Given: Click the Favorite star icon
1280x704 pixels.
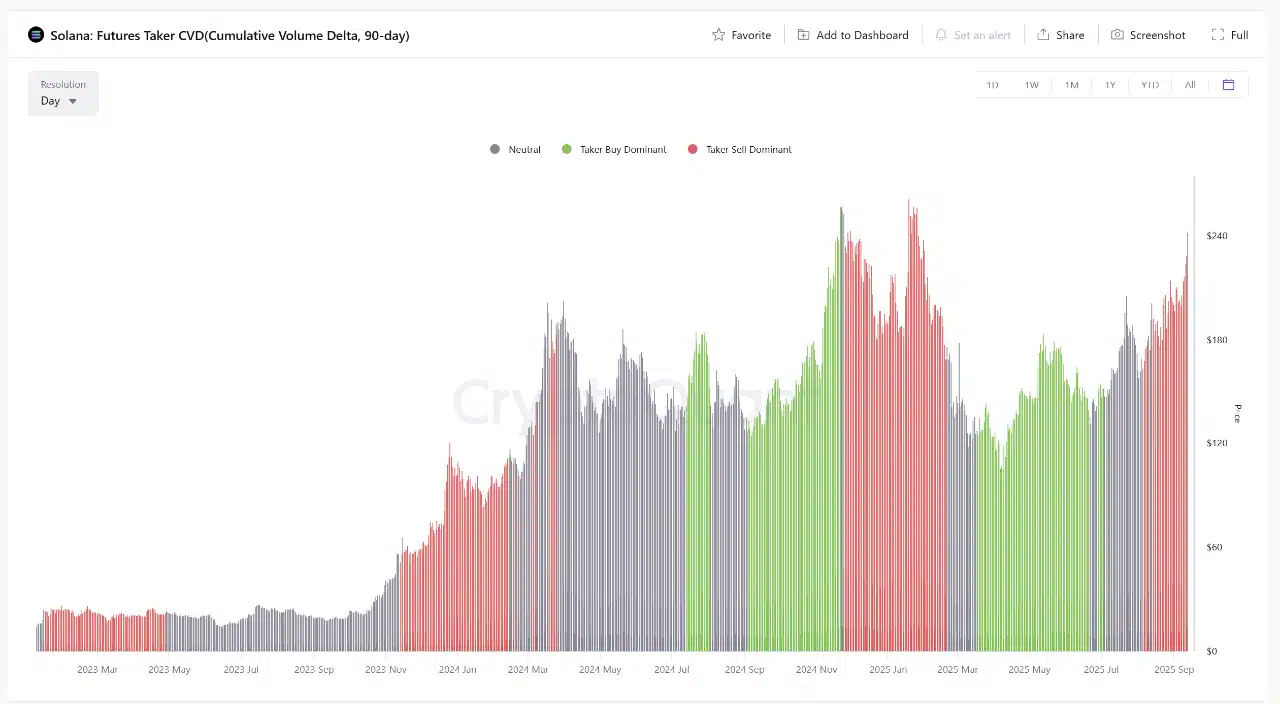Looking at the screenshot, I should click(718, 35).
